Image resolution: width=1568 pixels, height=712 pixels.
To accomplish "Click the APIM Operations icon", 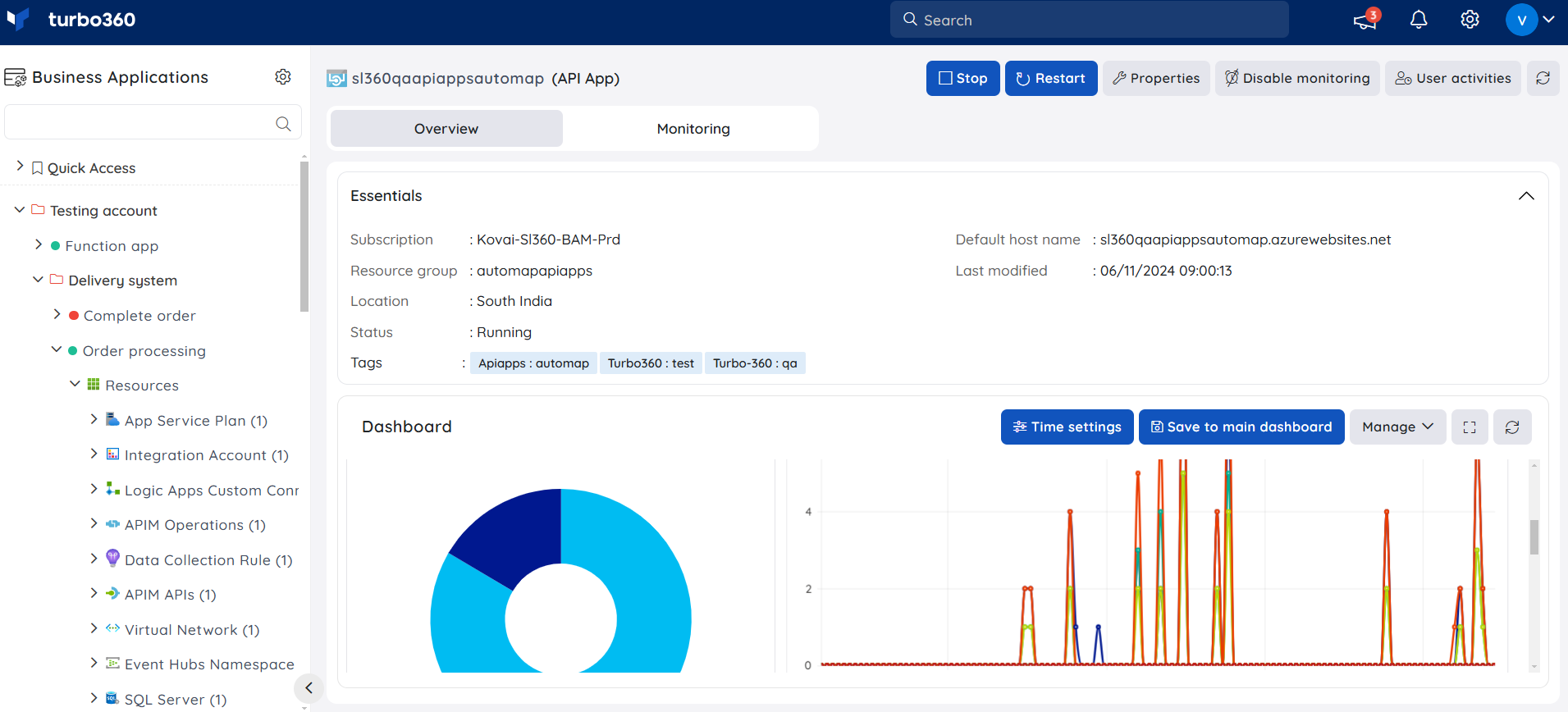I will [112, 523].
